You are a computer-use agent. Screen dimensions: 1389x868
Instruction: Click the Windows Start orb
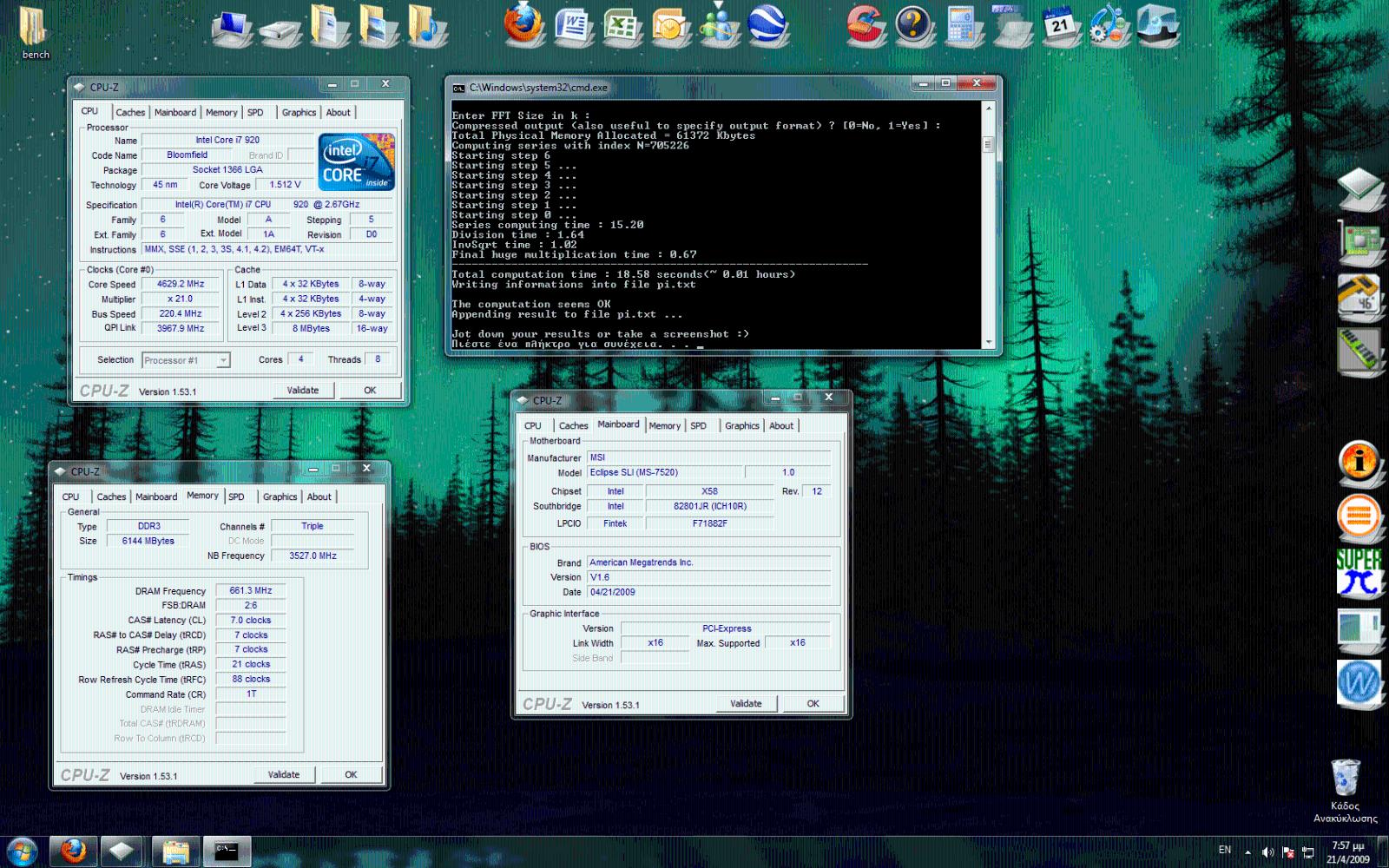tap(21, 852)
